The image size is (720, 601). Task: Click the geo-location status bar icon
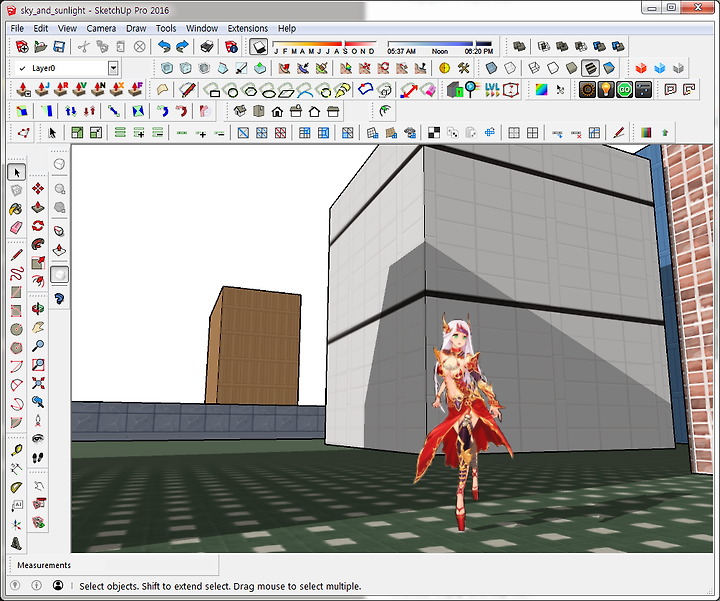[x=15, y=585]
